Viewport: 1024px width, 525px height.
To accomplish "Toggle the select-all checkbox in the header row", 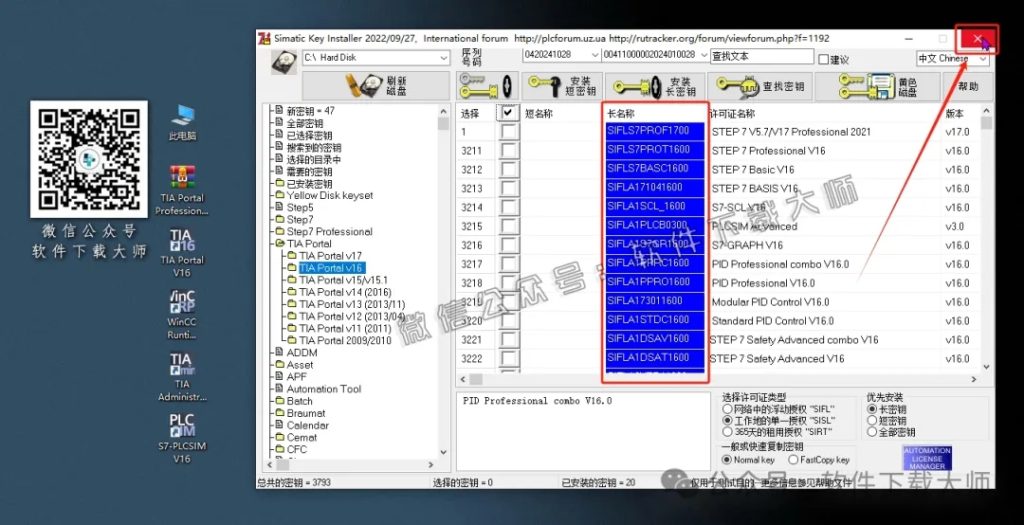I will click(507, 113).
